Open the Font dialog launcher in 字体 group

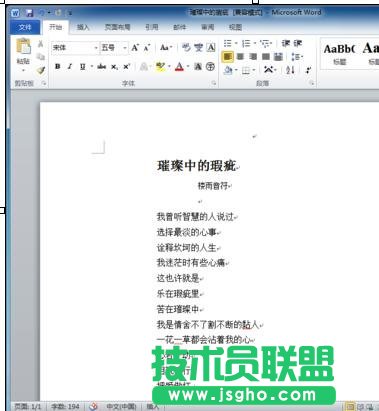click(x=214, y=83)
